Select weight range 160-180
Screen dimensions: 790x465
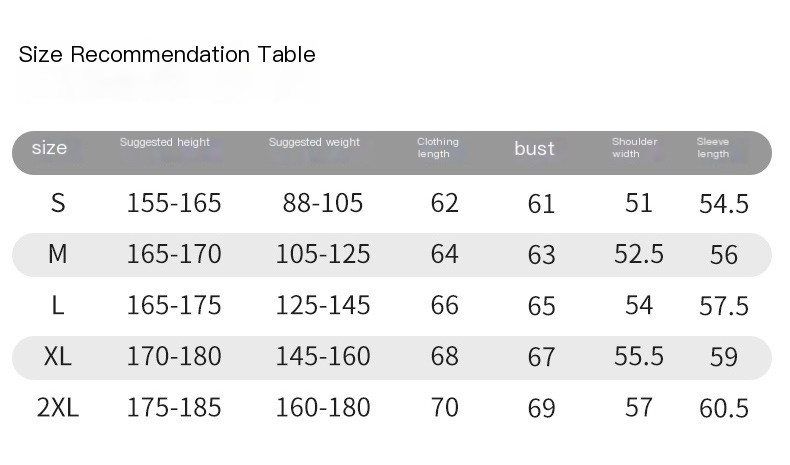point(323,408)
